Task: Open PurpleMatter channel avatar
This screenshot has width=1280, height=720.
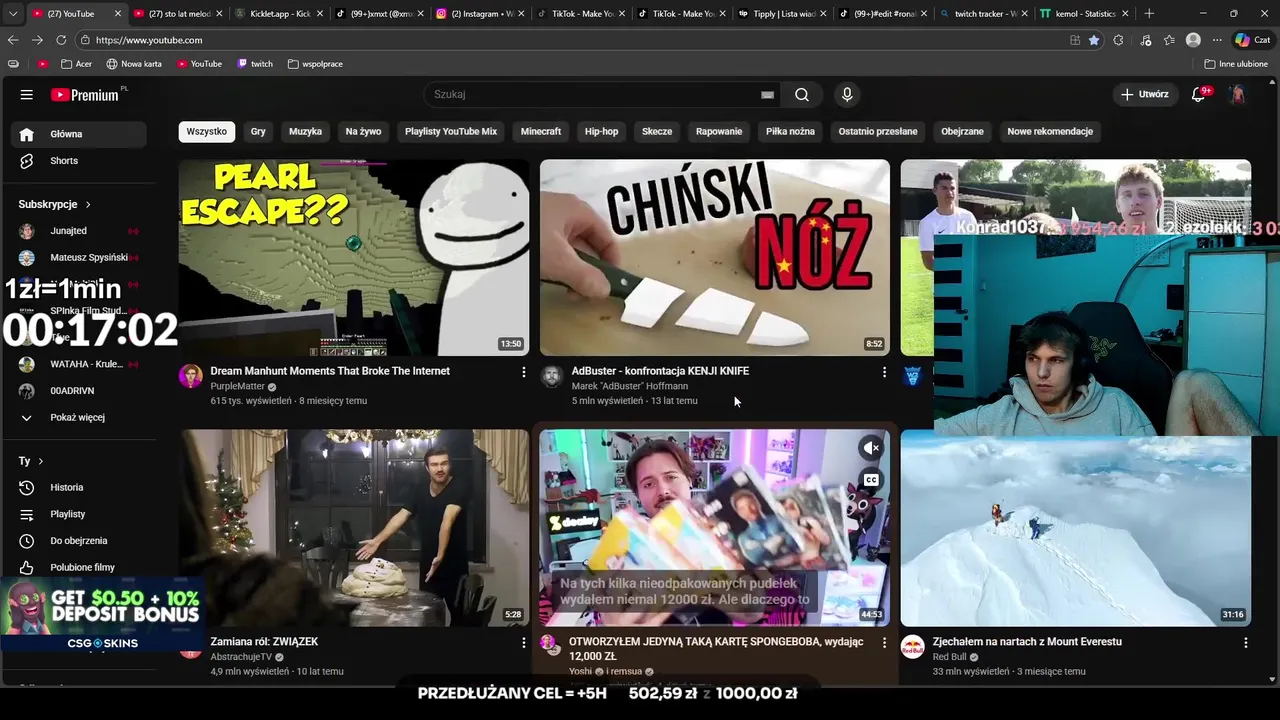Action: pyautogui.click(x=190, y=376)
